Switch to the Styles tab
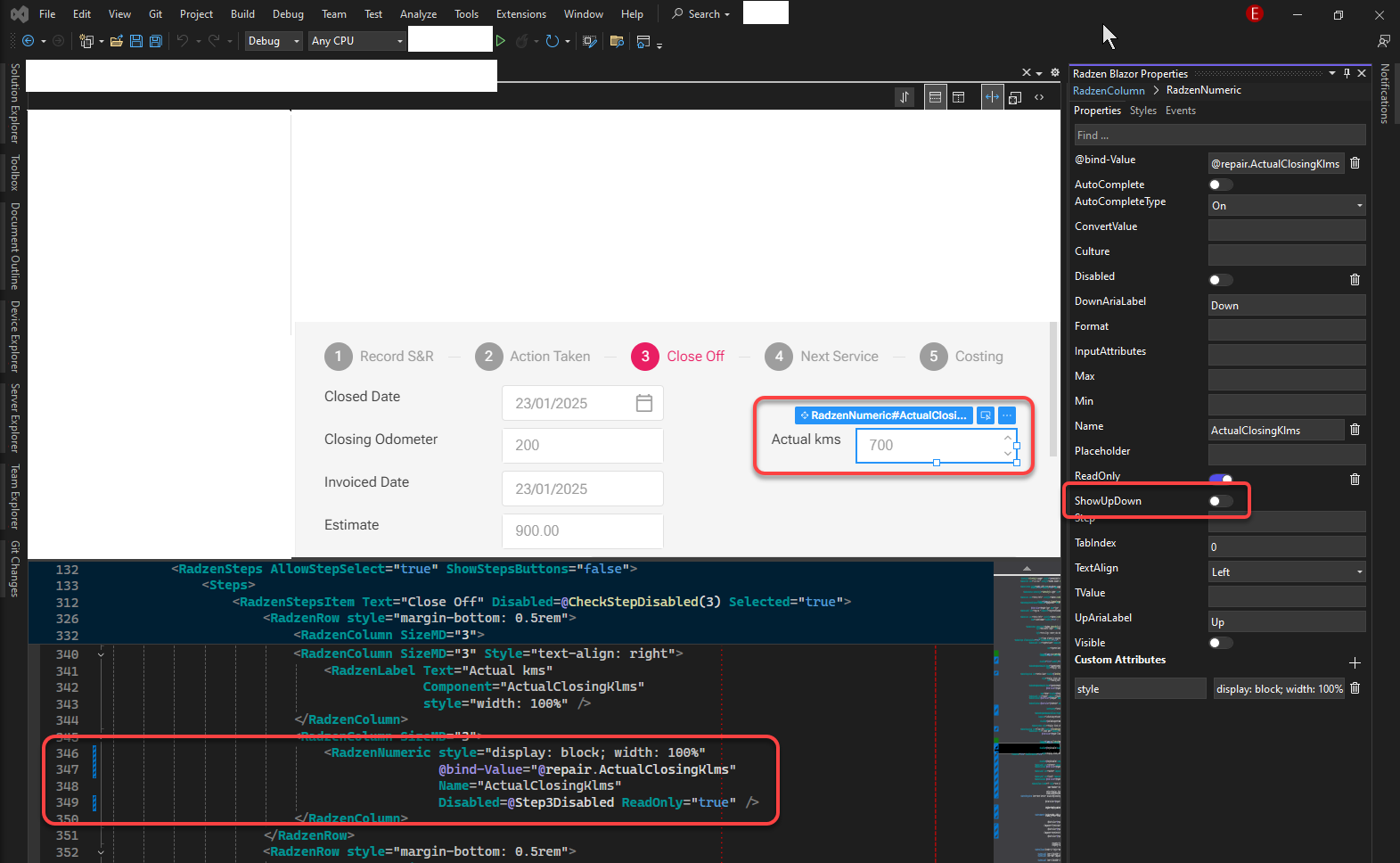Screen dimensions: 1400x863 [x=1142, y=111]
